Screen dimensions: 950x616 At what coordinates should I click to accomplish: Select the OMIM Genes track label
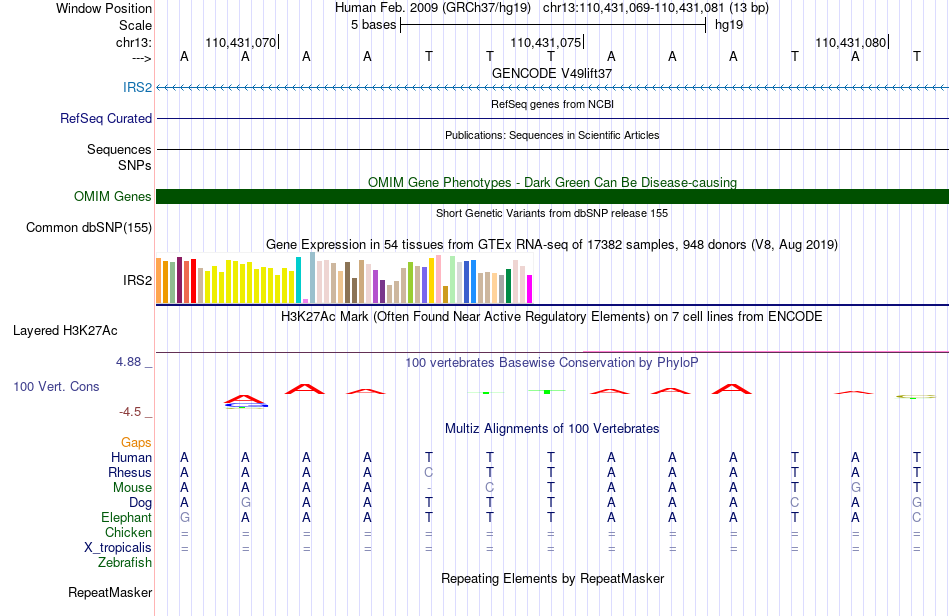(112, 196)
